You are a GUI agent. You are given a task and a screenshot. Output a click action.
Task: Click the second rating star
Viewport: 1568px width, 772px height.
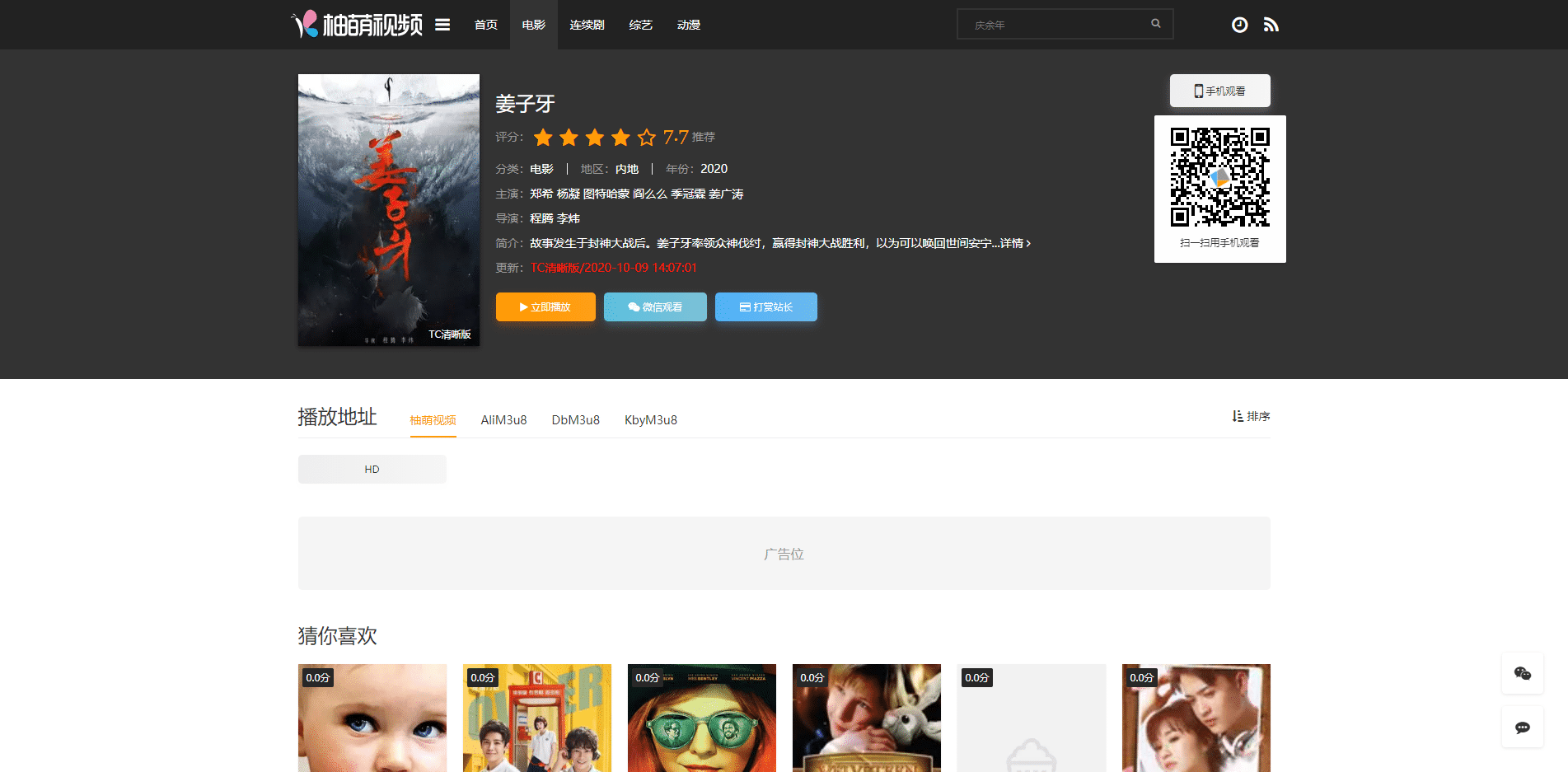(569, 137)
